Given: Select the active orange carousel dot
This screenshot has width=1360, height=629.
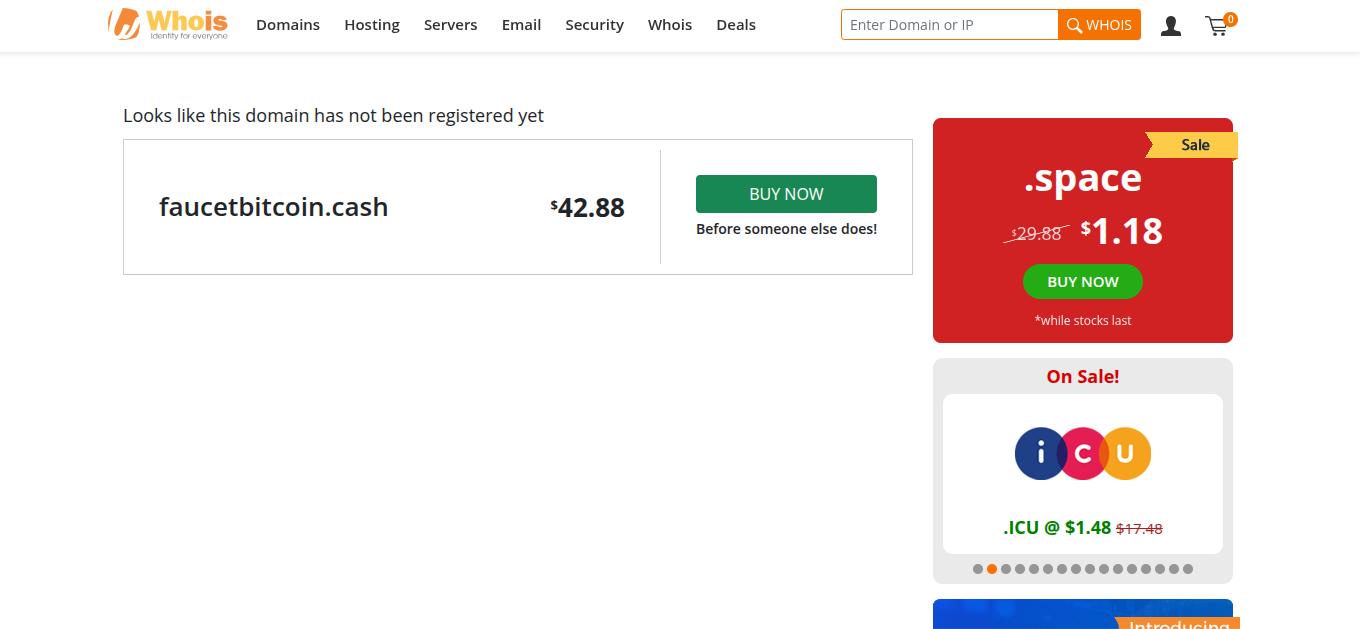Looking at the screenshot, I should coord(992,569).
